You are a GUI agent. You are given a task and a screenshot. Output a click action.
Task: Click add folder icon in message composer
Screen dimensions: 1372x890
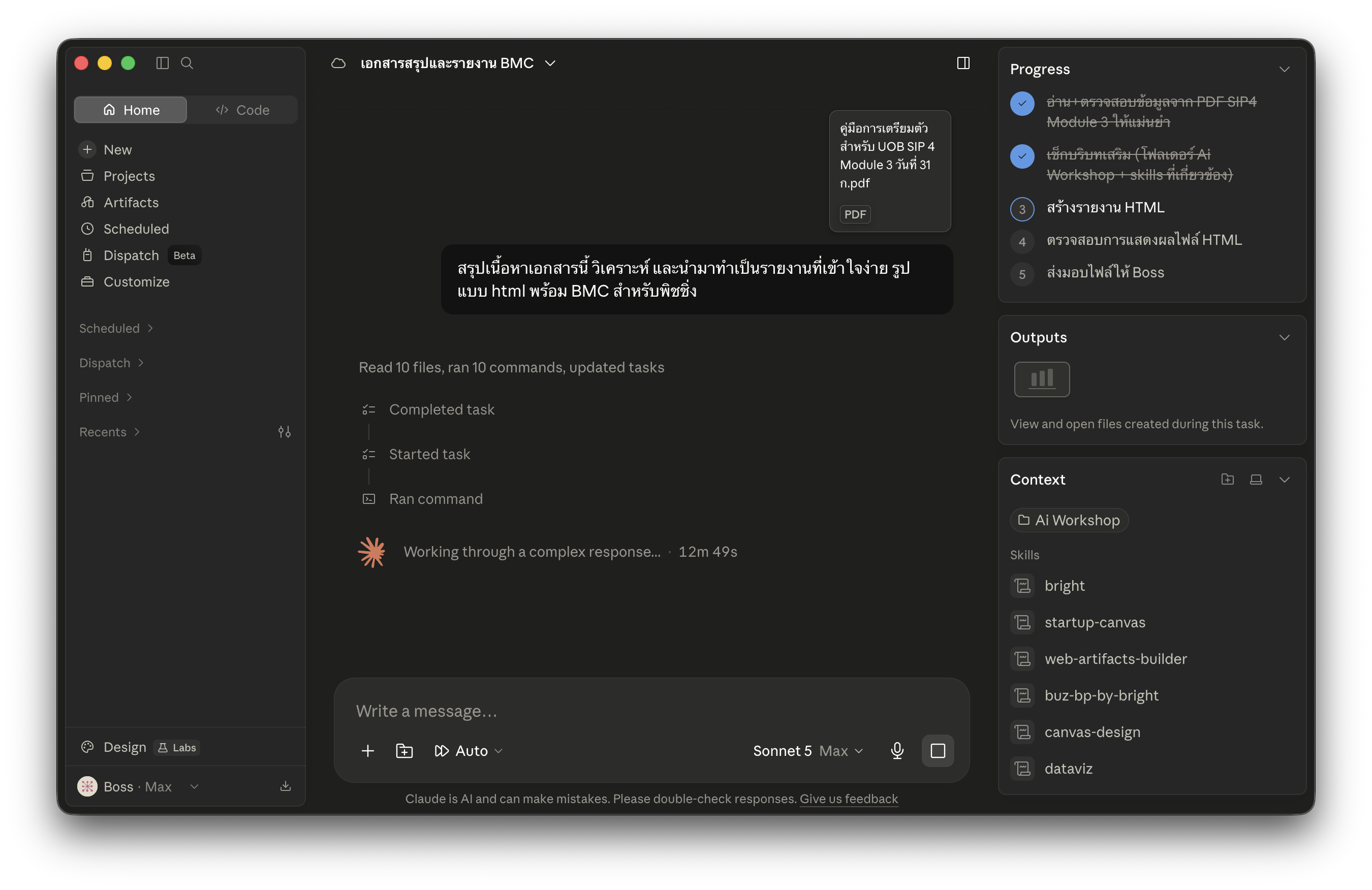(x=404, y=750)
